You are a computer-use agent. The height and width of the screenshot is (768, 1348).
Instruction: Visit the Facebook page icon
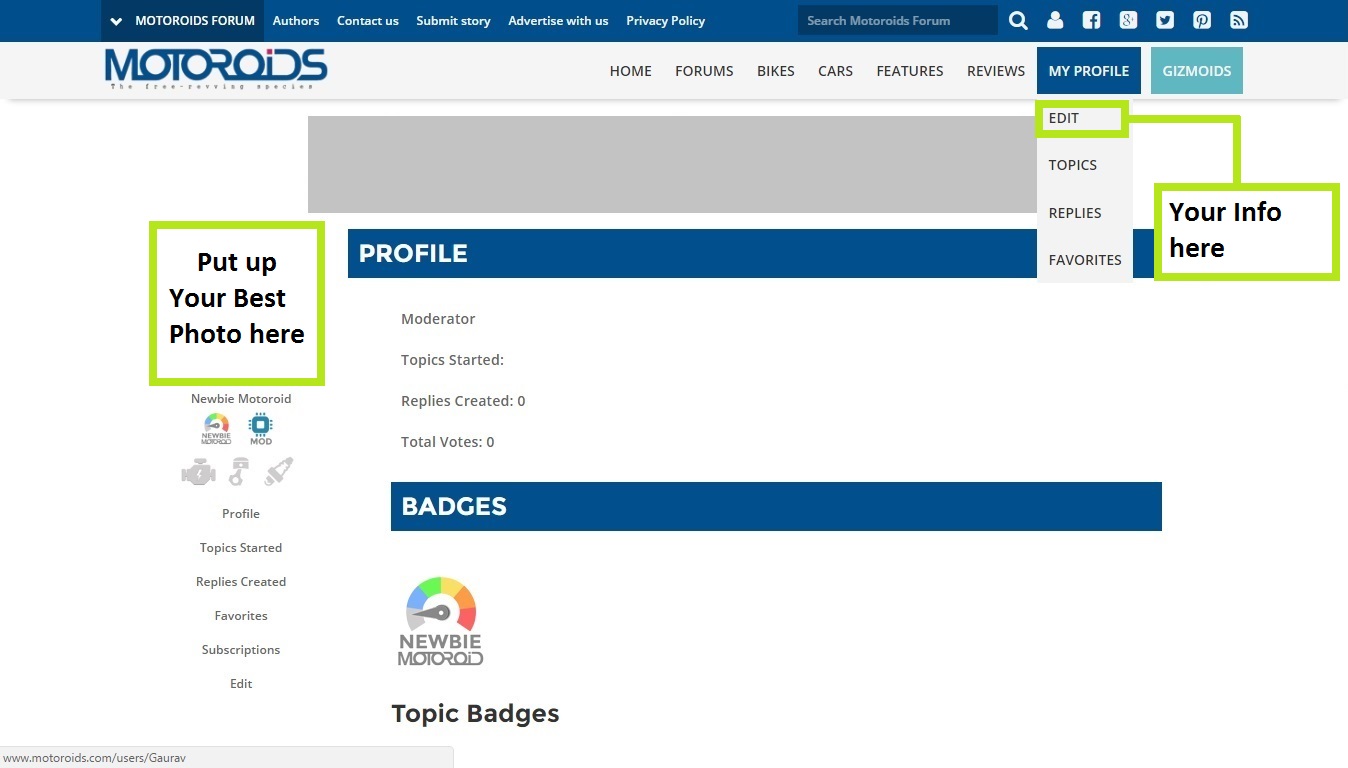point(1091,21)
